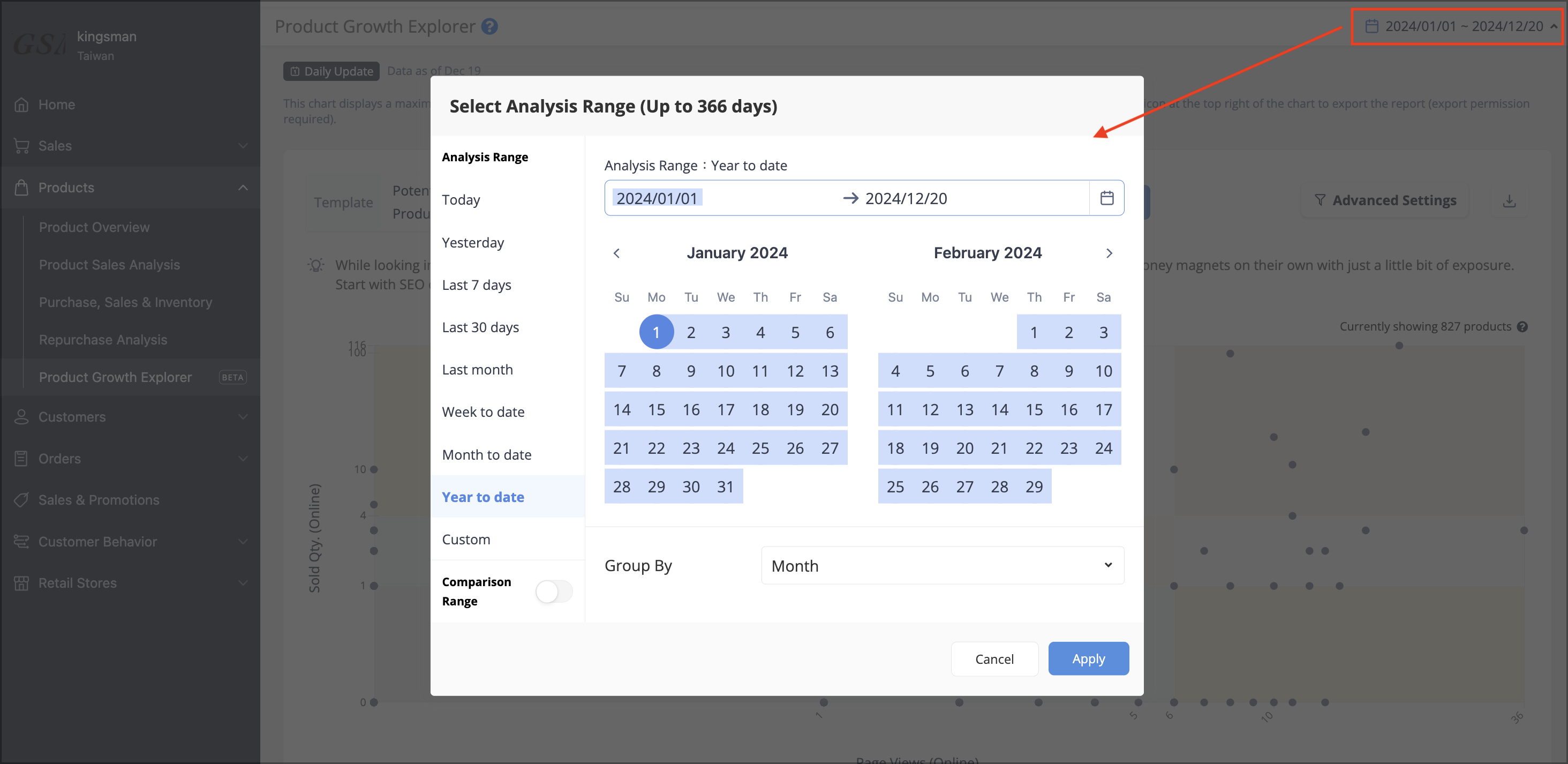1568x764 pixels.
Task: Click the Cancel button
Action: tap(994, 658)
